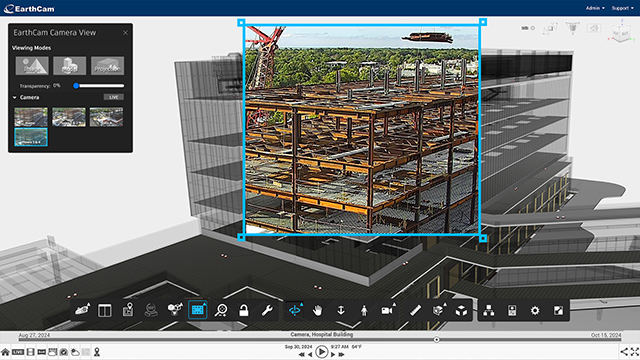Viewport: 640px width, 360px height.
Task: Click the funnel icon in top-right
Action: (x=573, y=28)
